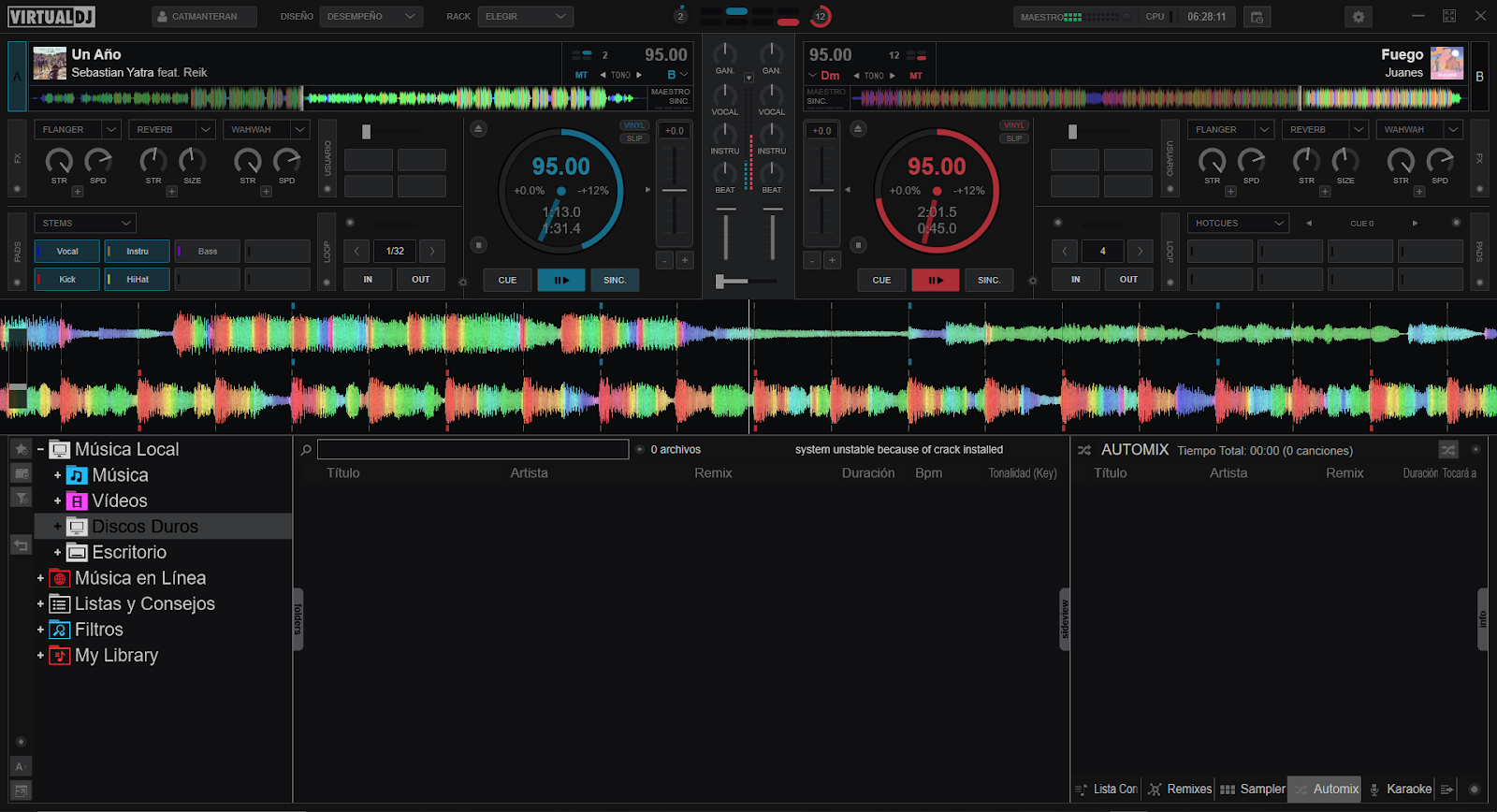Open the Lista Con tab
The height and width of the screenshot is (812, 1497).
tap(1106, 790)
